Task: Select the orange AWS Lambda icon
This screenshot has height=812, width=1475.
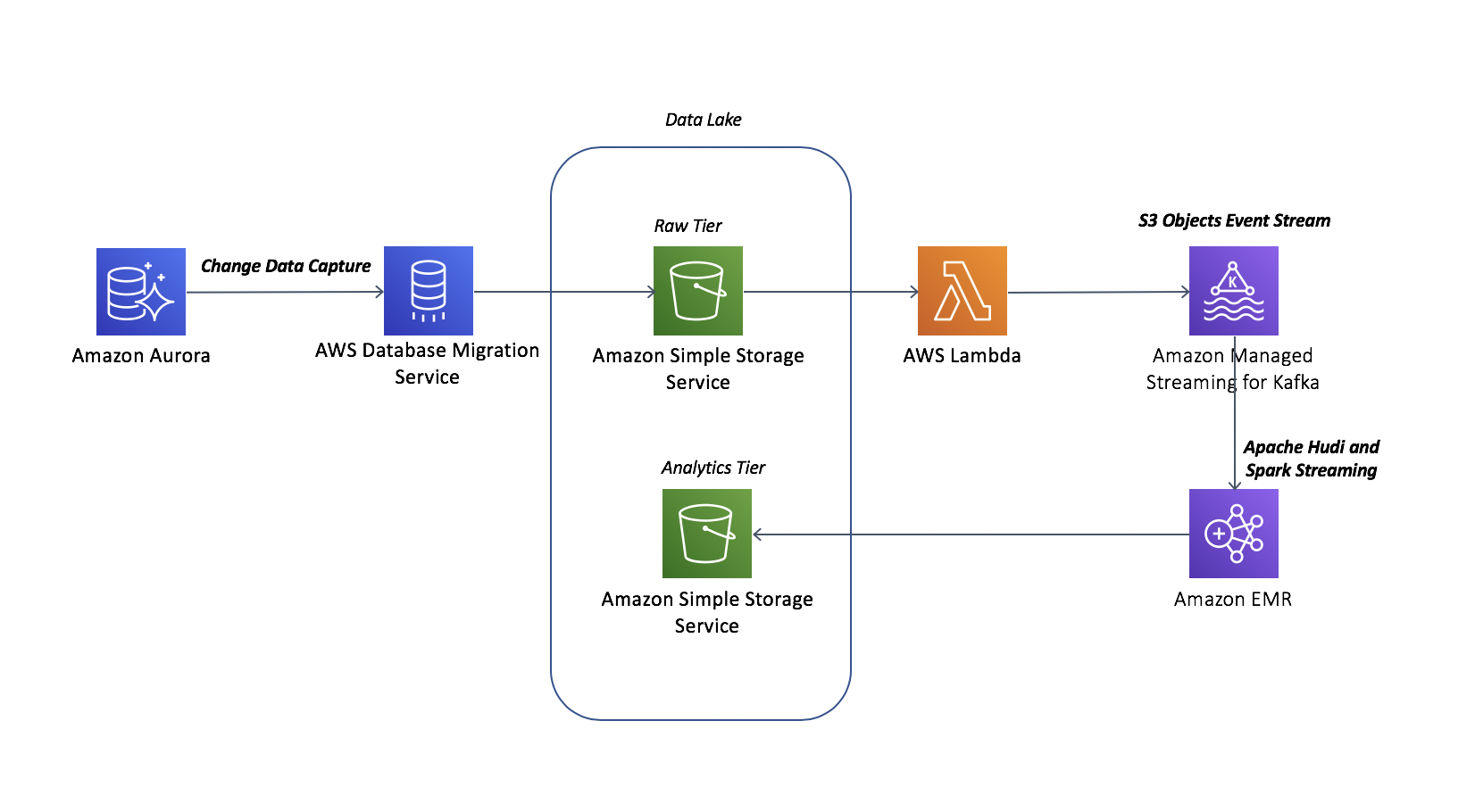Action: coord(962,291)
